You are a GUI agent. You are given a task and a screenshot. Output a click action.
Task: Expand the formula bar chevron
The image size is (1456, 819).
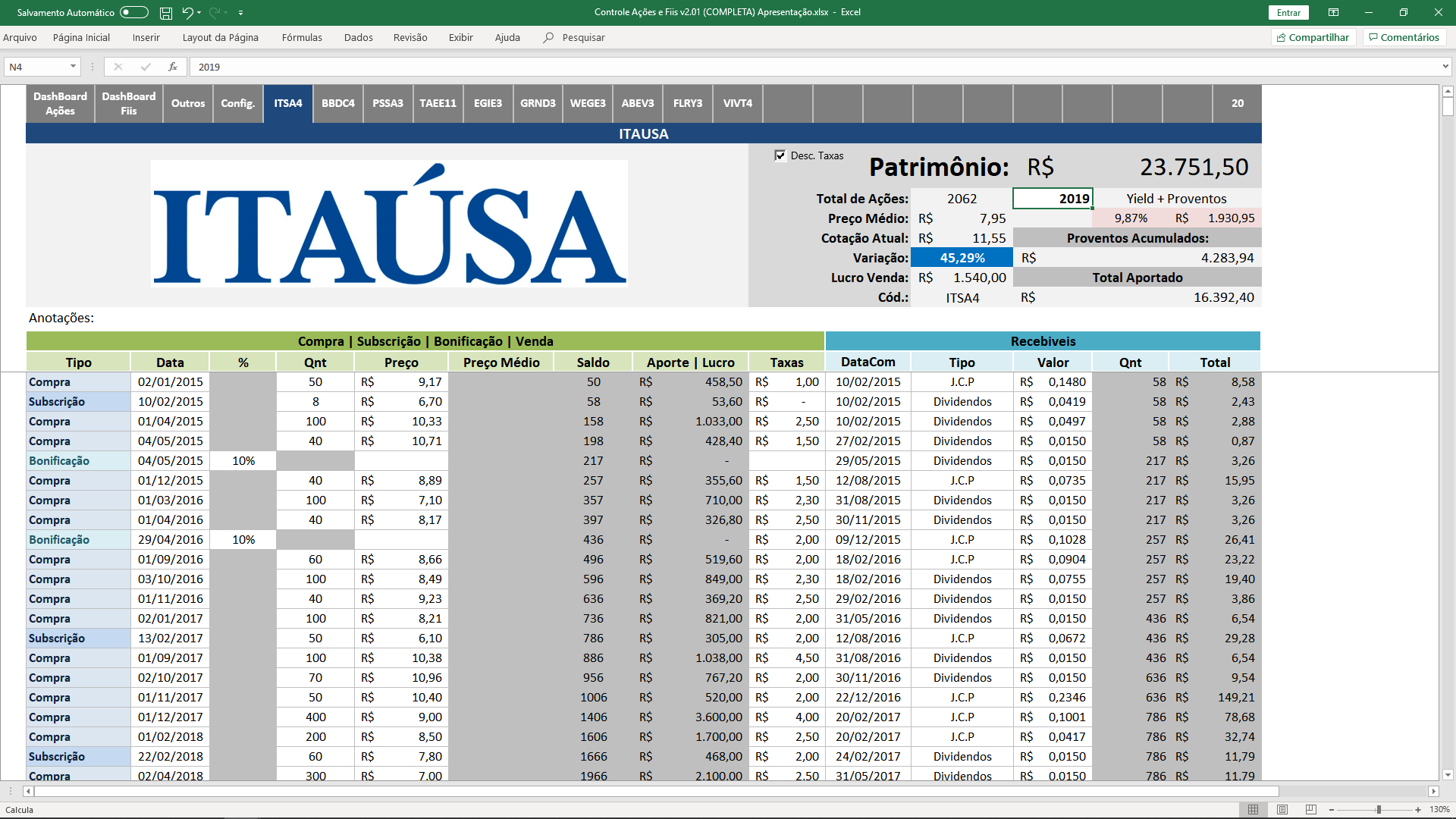click(x=1445, y=67)
